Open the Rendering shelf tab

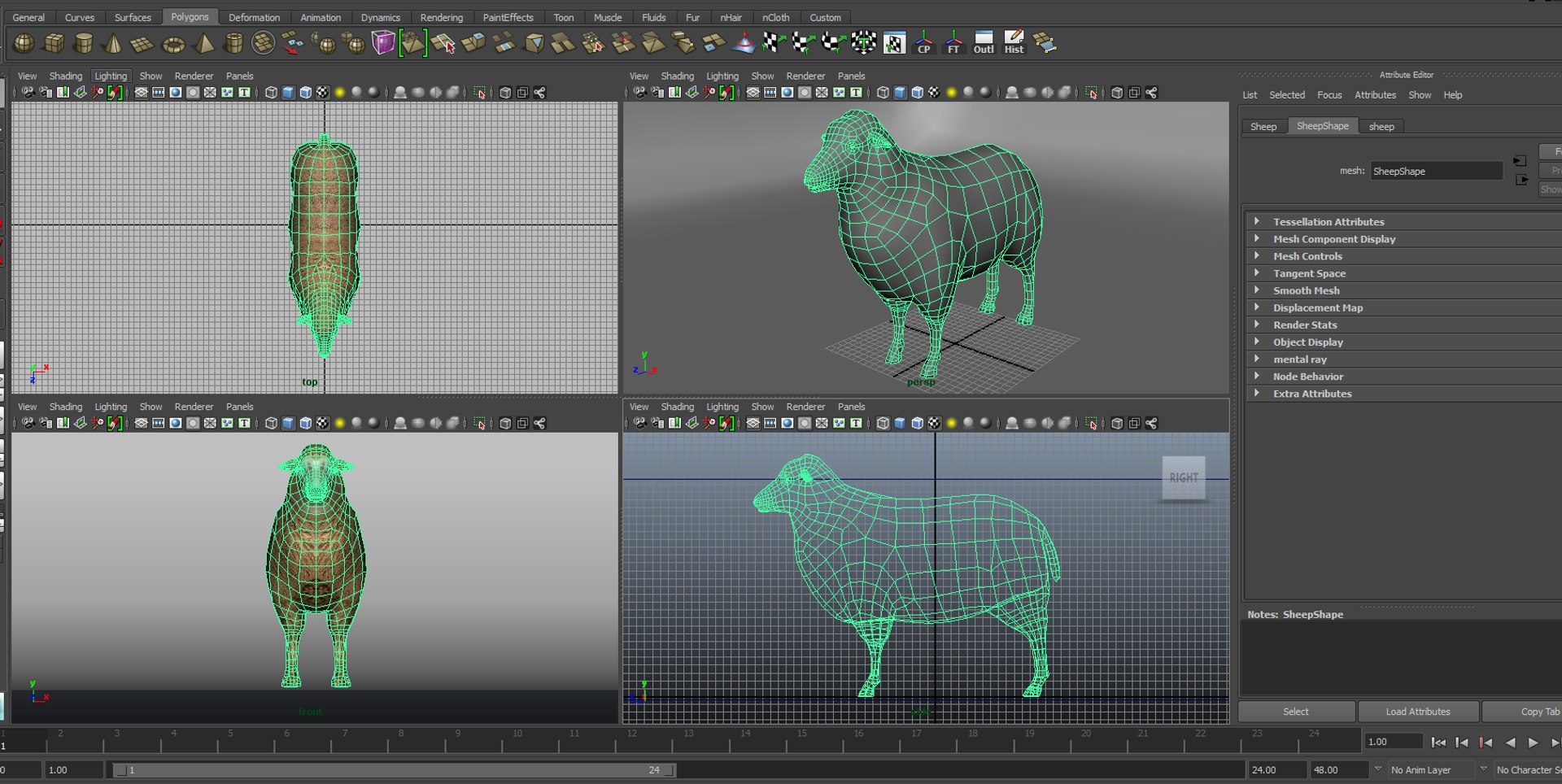point(441,17)
